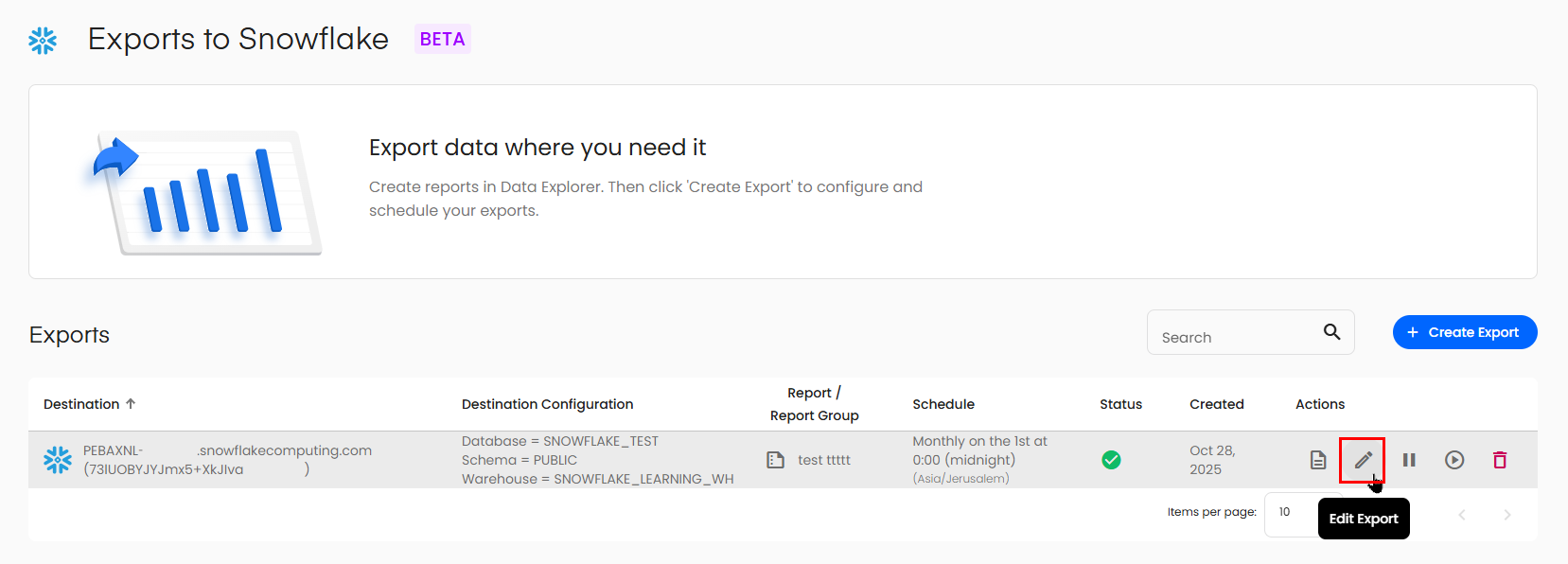1568x564 pixels.
Task: Delete the export using red trash icon
Action: (1500, 460)
